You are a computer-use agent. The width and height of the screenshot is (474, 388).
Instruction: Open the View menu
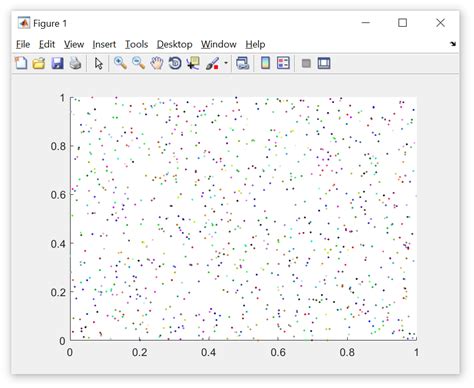(74, 44)
